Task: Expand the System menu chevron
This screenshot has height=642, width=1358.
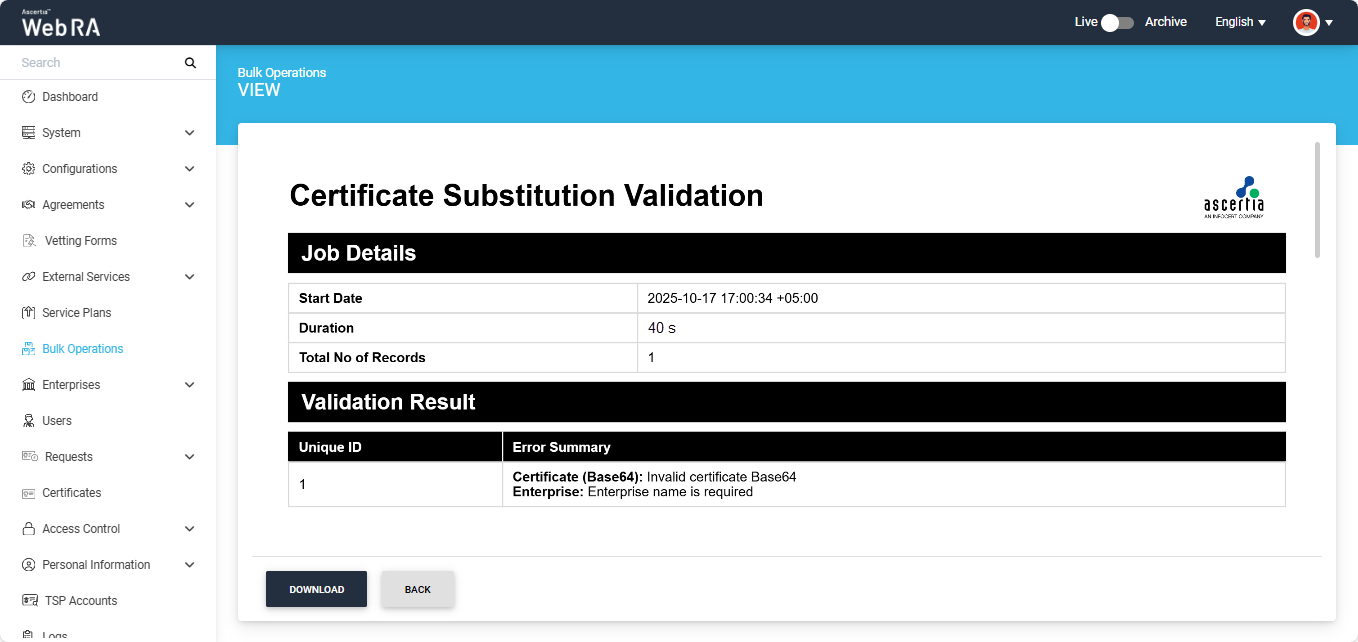Action: tap(190, 133)
